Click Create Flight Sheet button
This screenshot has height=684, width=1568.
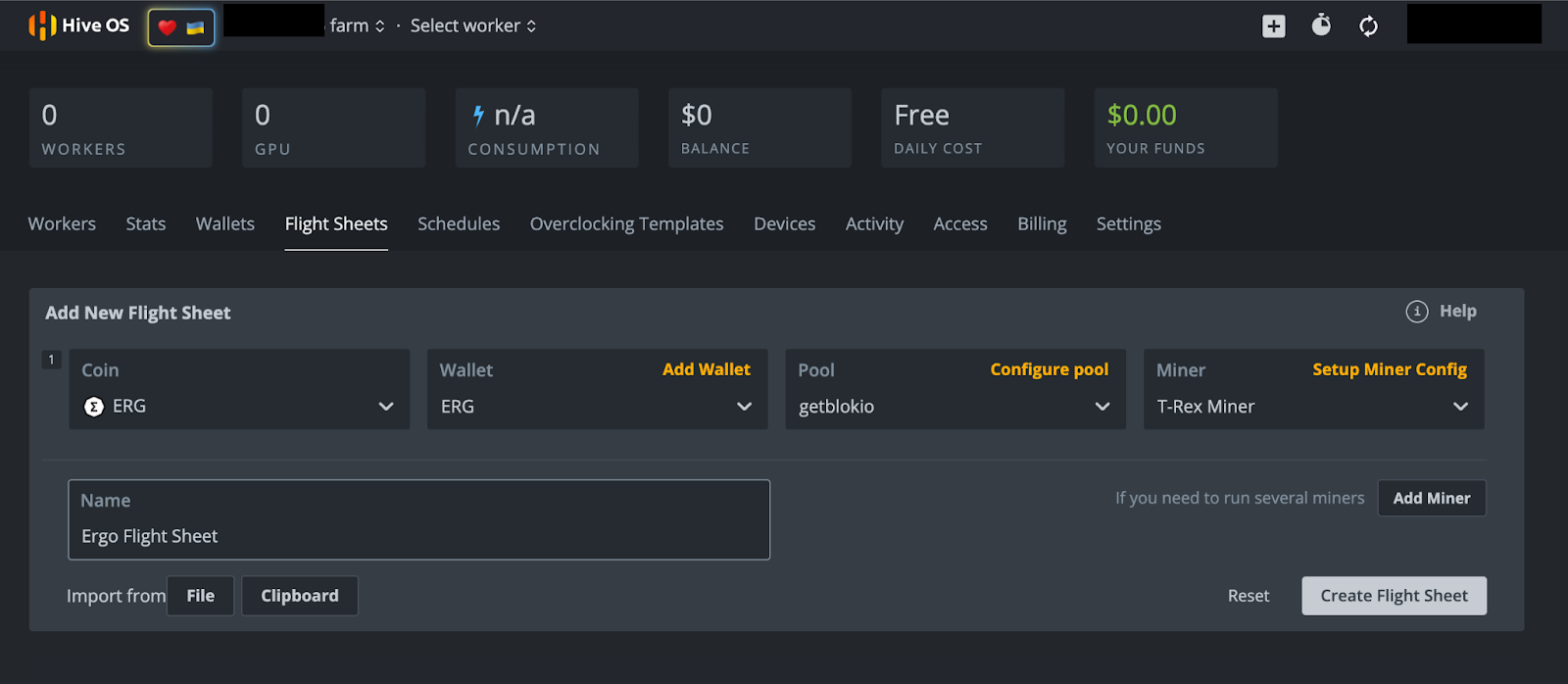[1395, 596]
